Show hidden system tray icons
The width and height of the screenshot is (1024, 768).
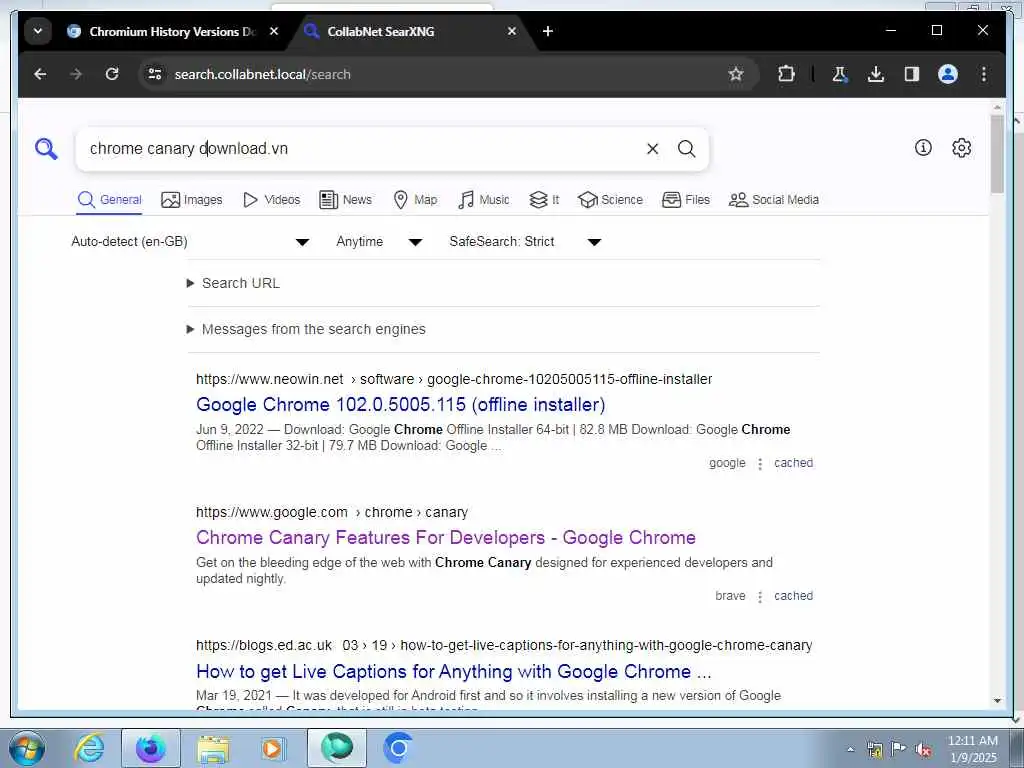pos(850,749)
